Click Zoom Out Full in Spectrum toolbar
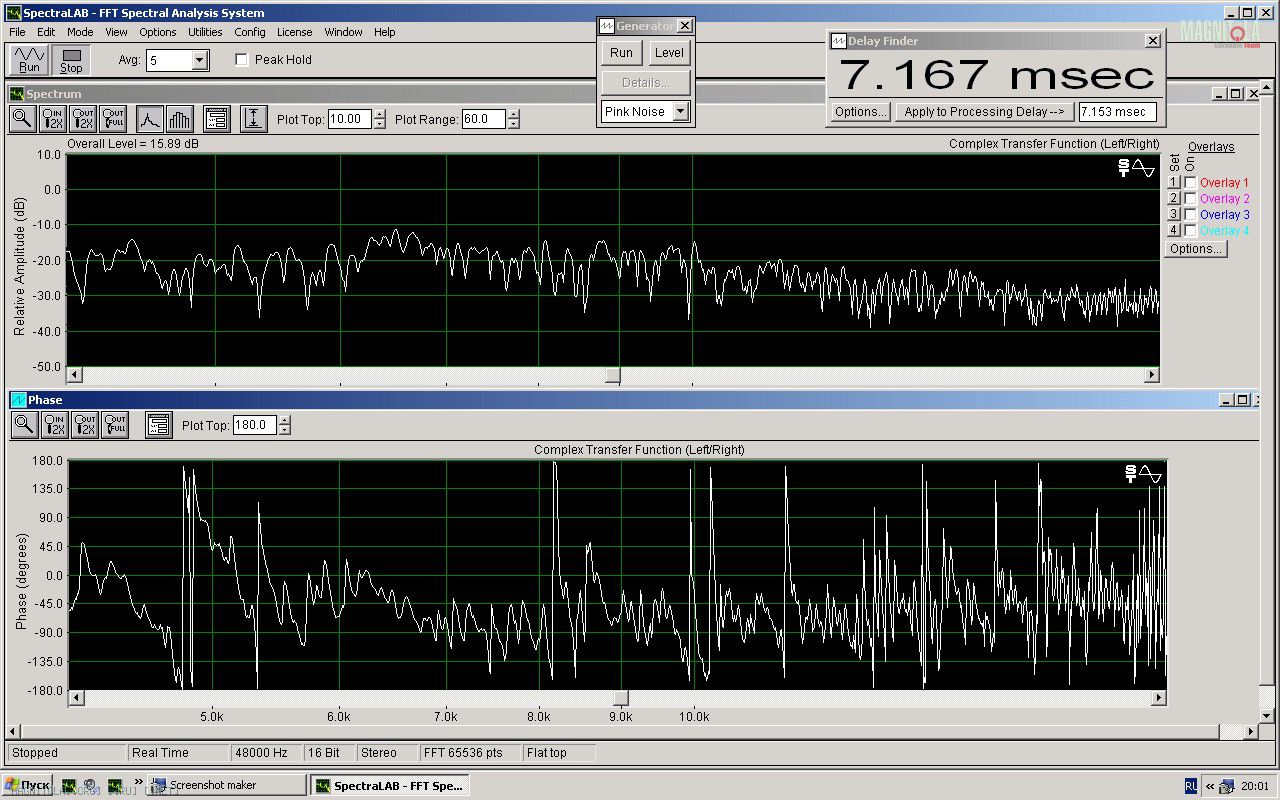 tap(114, 119)
